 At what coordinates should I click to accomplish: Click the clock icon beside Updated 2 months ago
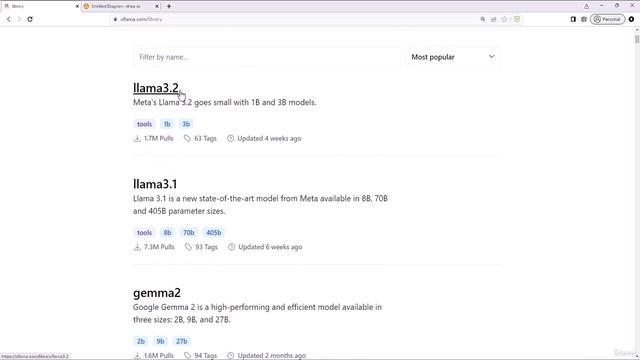(231, 356)
